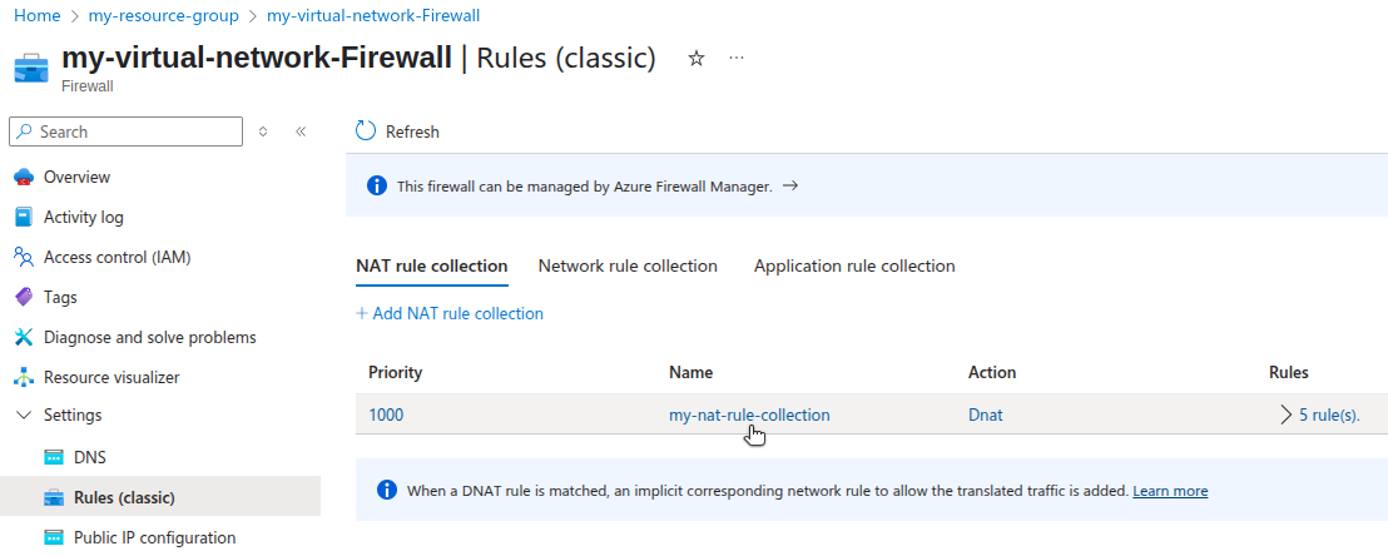
Task: Switch to Network rule collection tab
Action: tap(627, 266)
